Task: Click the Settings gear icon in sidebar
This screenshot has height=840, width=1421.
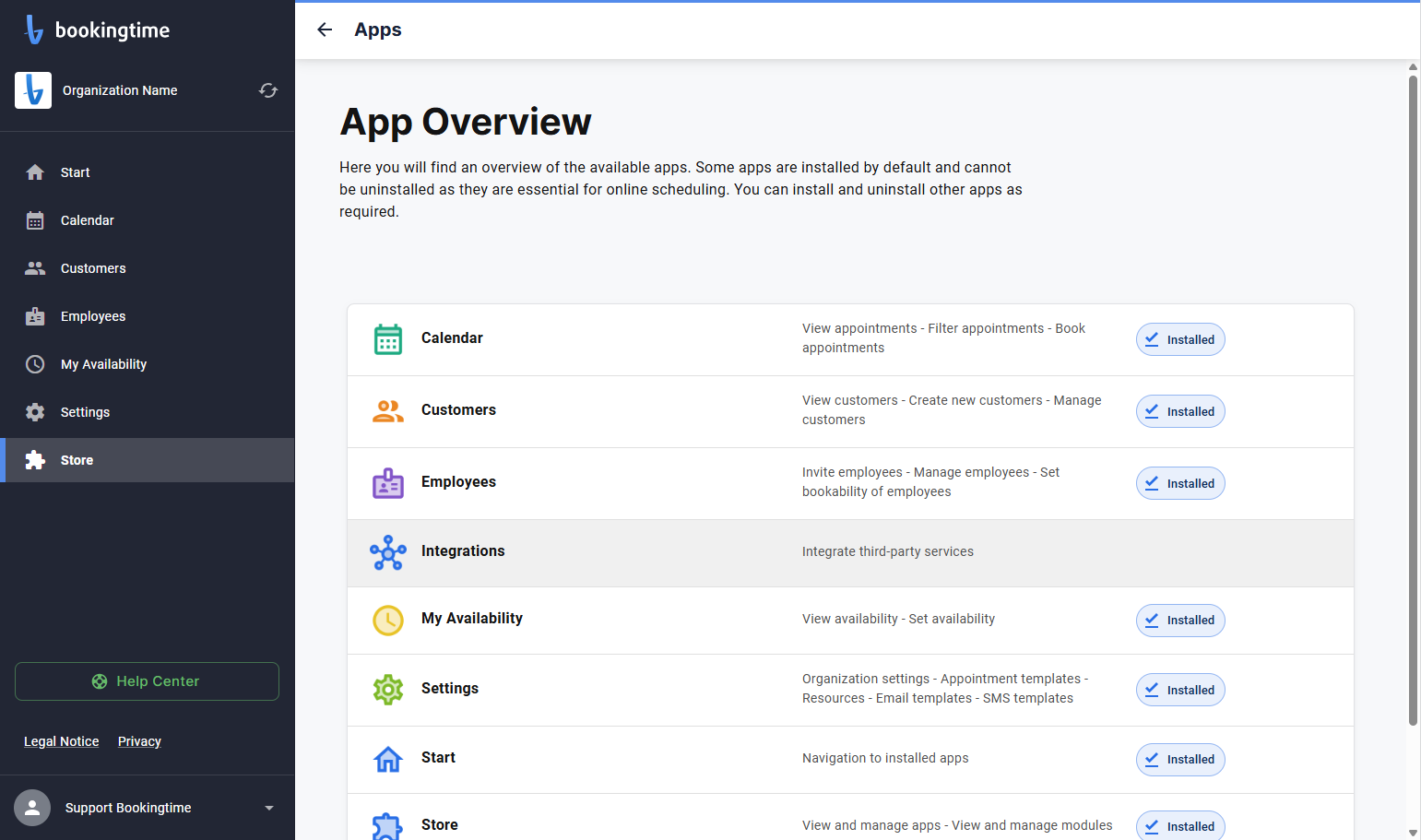Action: (35, 412)
